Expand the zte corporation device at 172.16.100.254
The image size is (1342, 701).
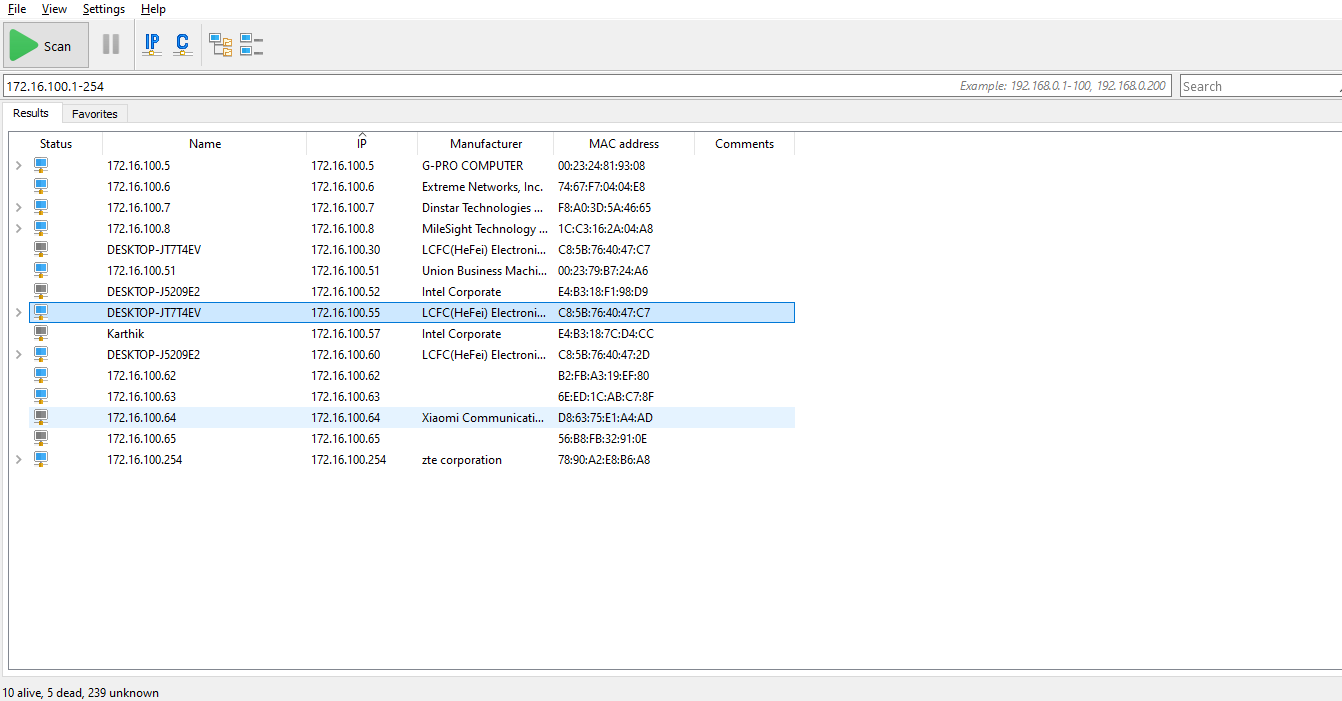point(18,459)
